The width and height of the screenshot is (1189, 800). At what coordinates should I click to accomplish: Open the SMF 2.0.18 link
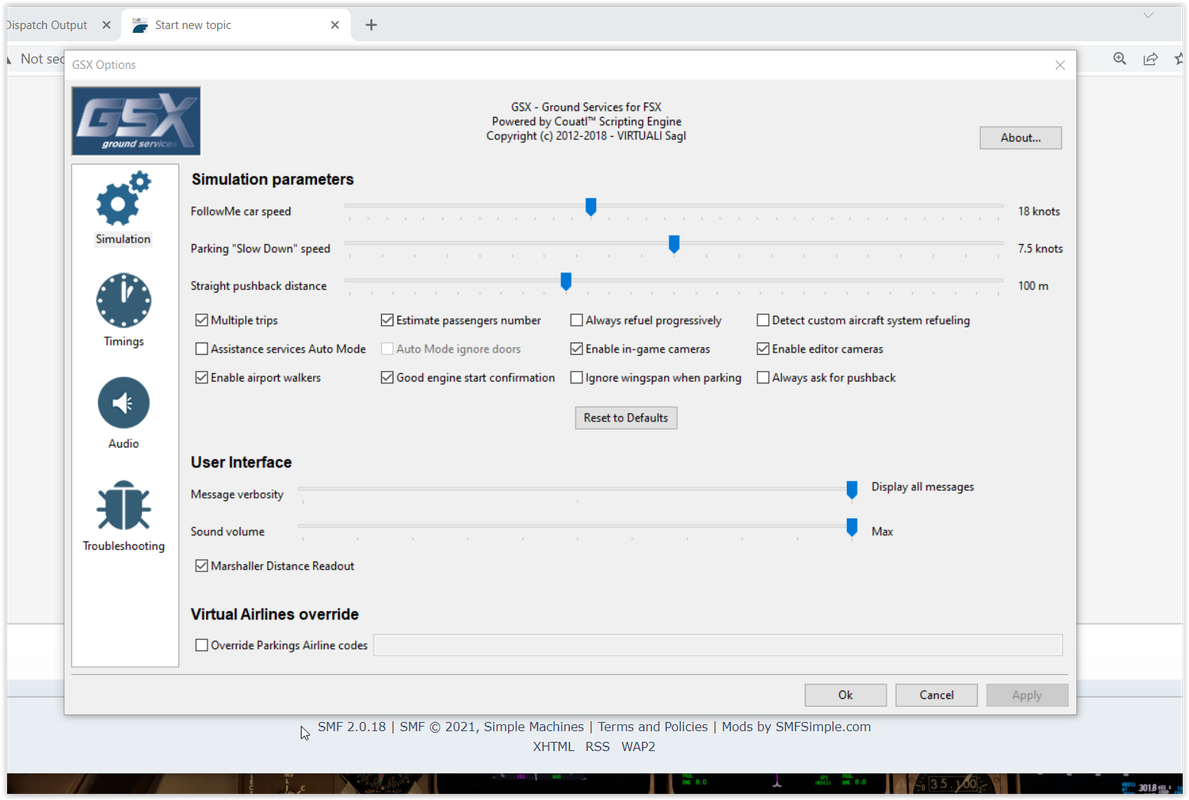click(351, 726)
